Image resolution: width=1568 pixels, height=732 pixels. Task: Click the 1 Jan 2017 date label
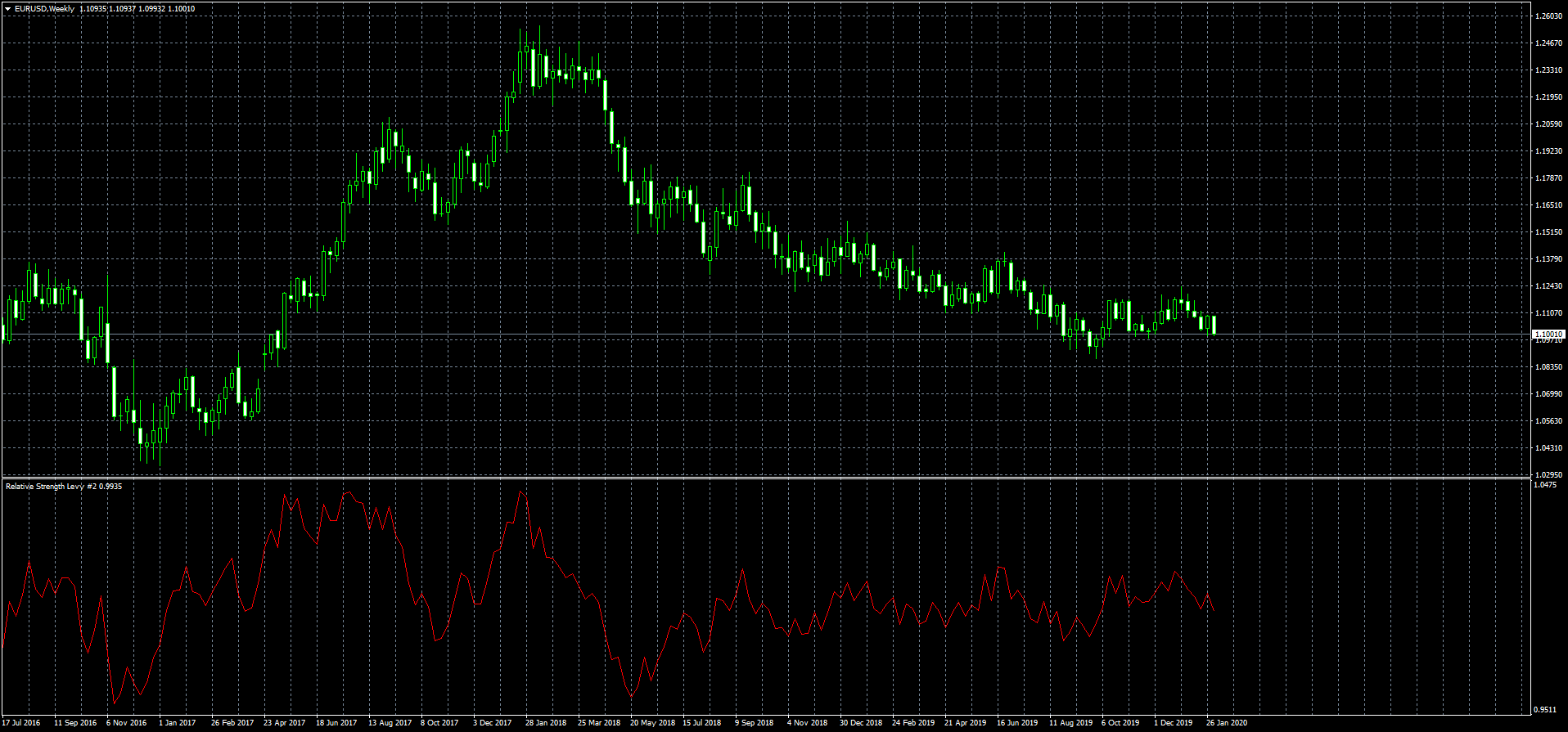click(178, 723)
